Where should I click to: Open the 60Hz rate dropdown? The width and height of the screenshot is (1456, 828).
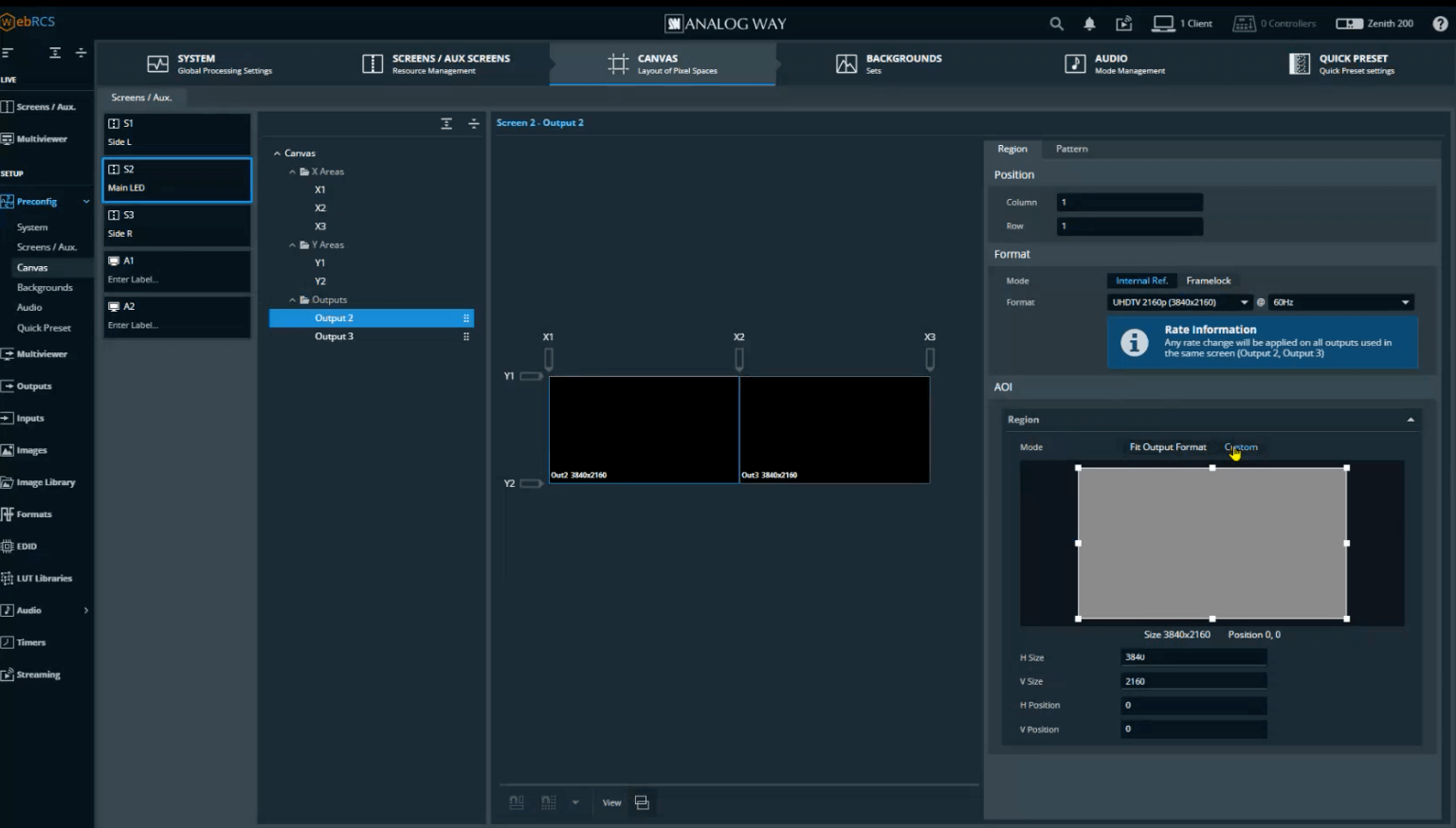click(x=1340, y=302)
